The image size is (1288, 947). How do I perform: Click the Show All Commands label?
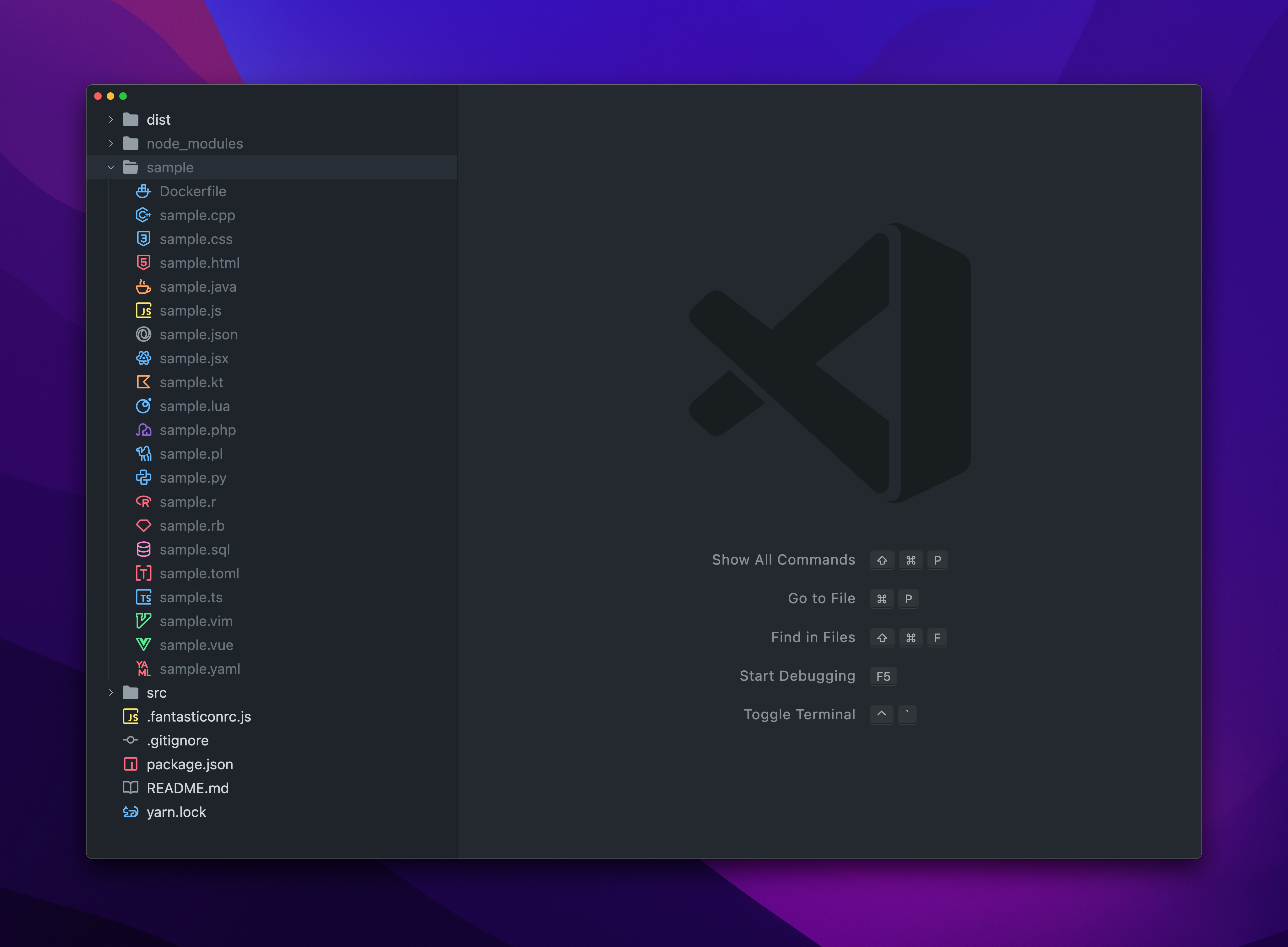783,560
